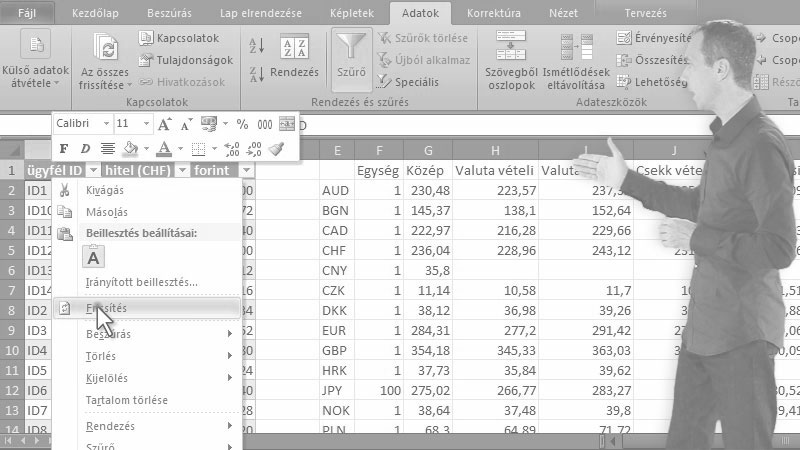Open the borders dropdown arrow
This screenshot has height=450, width=800.
click(x=214, y=149)
